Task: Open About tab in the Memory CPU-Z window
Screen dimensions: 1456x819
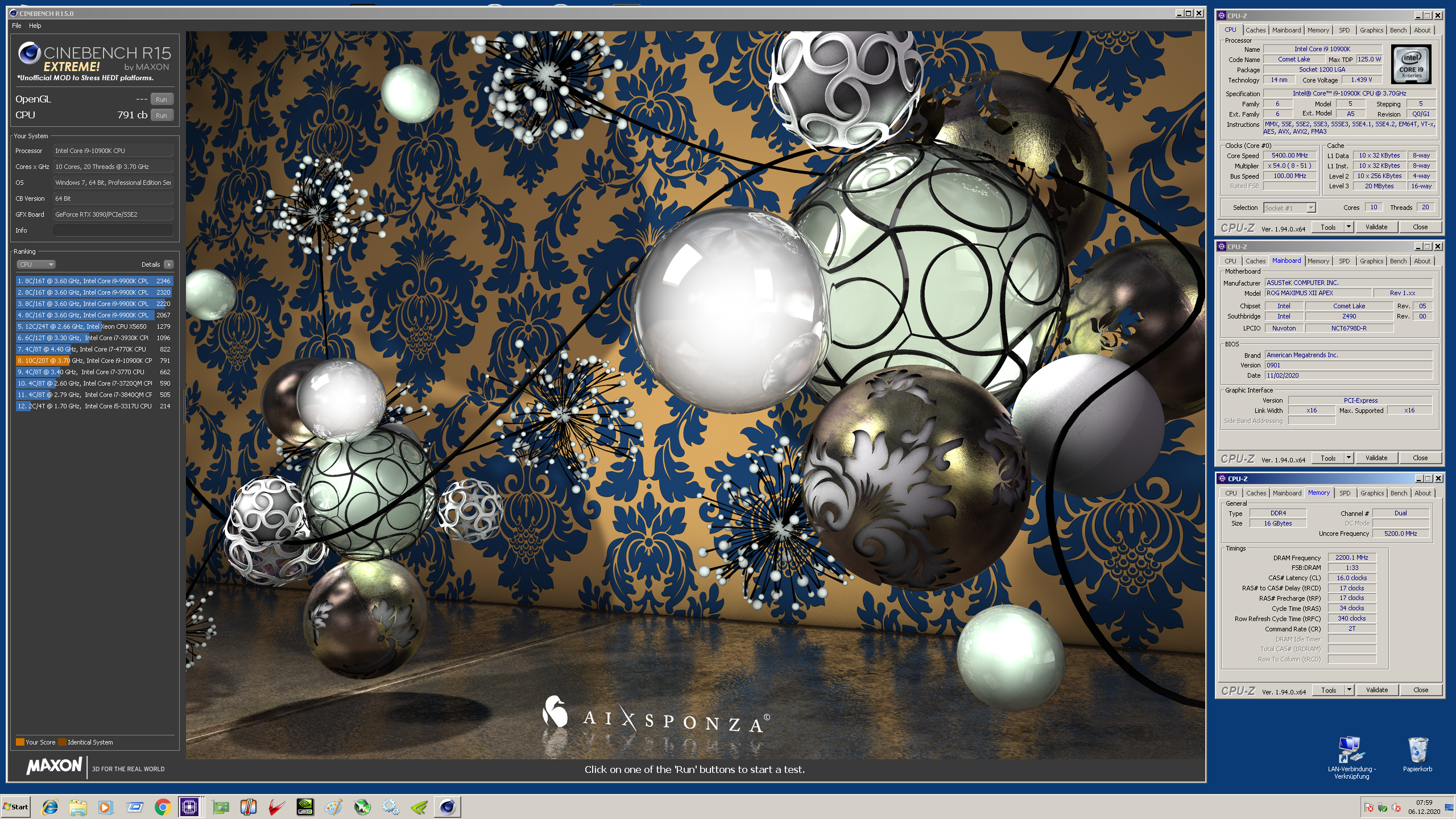Action: click(1422, 493)
